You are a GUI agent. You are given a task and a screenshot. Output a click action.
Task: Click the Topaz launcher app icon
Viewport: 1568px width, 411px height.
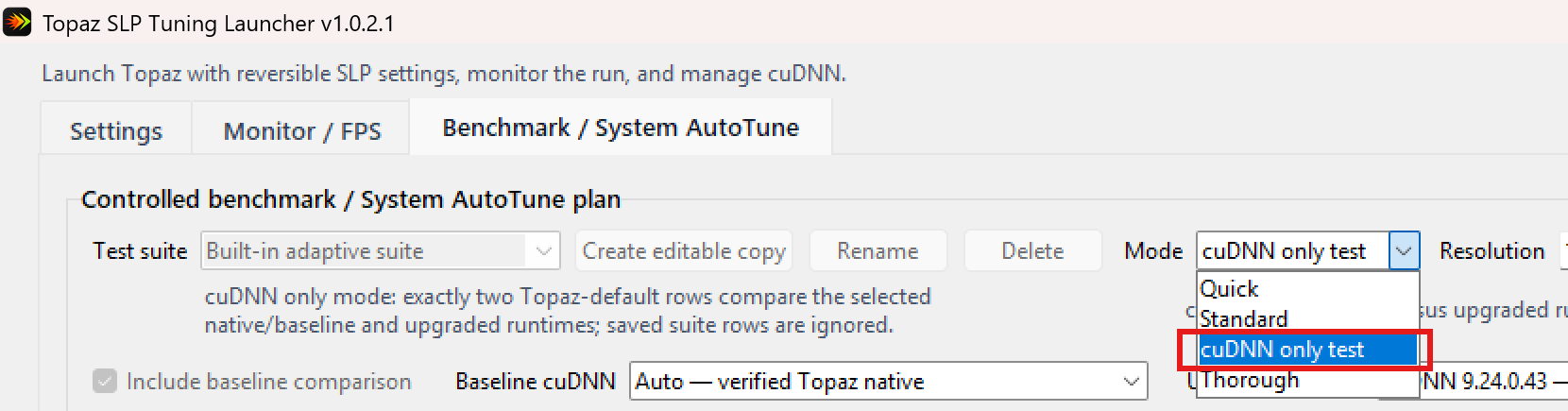pyautogui.click(x=17, y=22)
